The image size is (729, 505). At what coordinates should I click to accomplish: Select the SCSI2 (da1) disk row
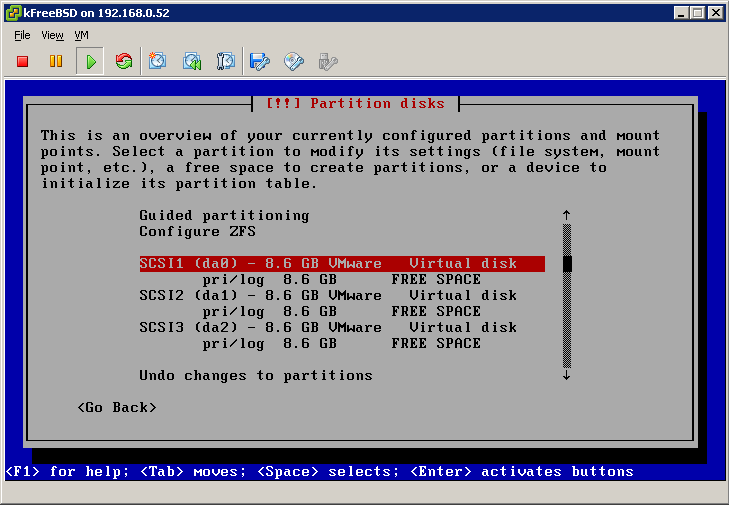click(328, 295)
